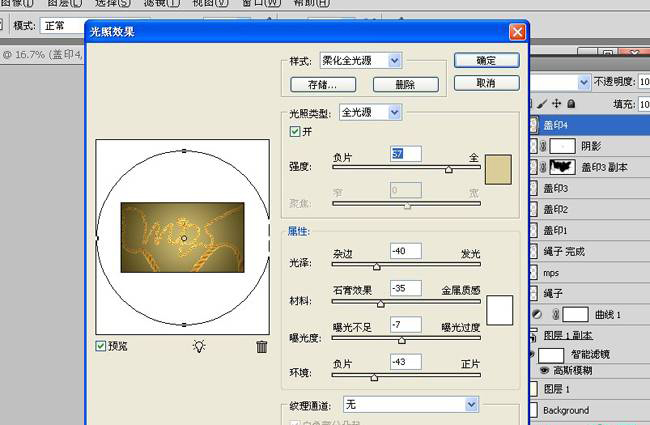Click the 阴影 layer mask thumbnail
This screenshot has height=425, width=650.
(562, 146)
